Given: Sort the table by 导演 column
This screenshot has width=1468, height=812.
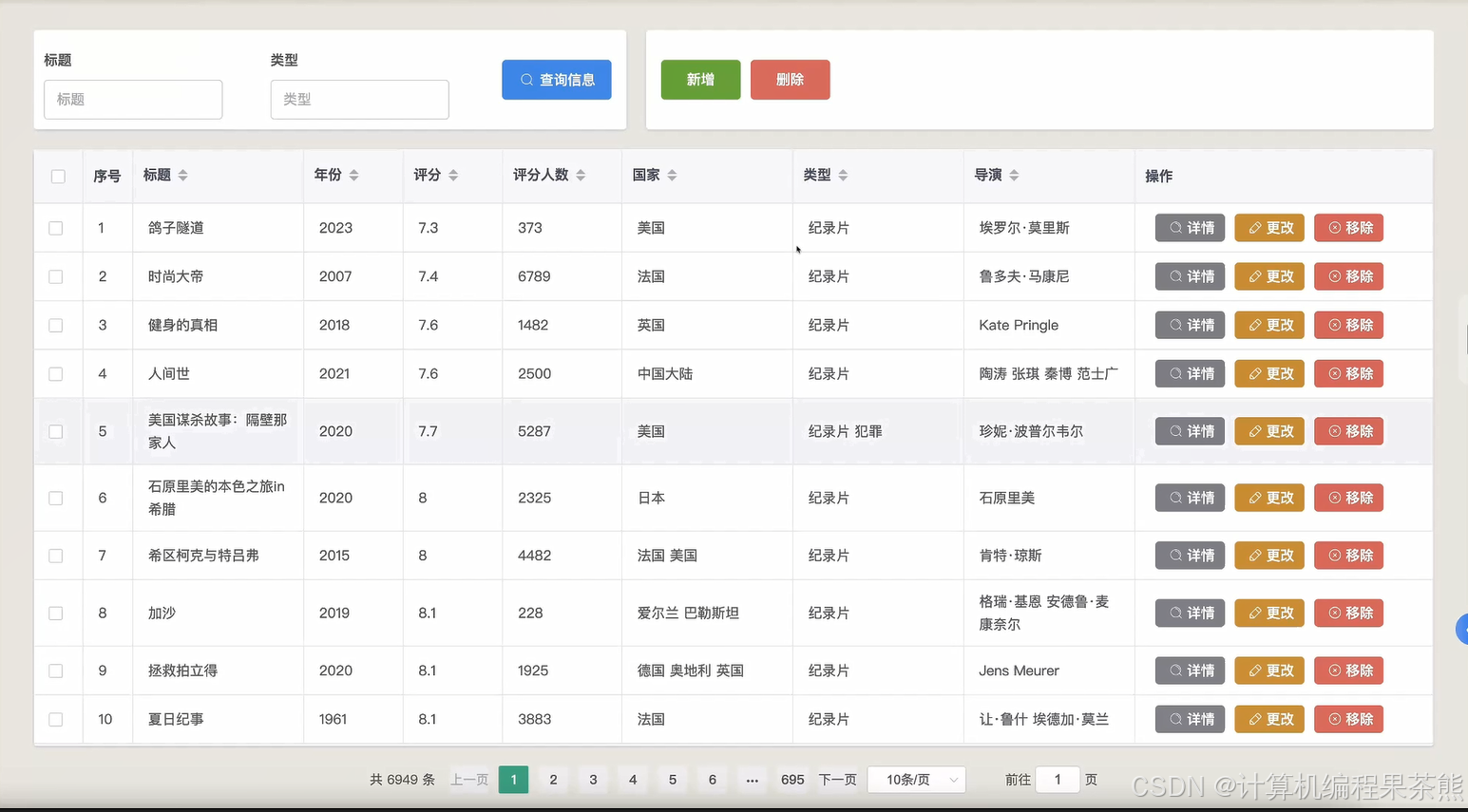Looking at the screenshot, I should click(x=1014, y=176).
